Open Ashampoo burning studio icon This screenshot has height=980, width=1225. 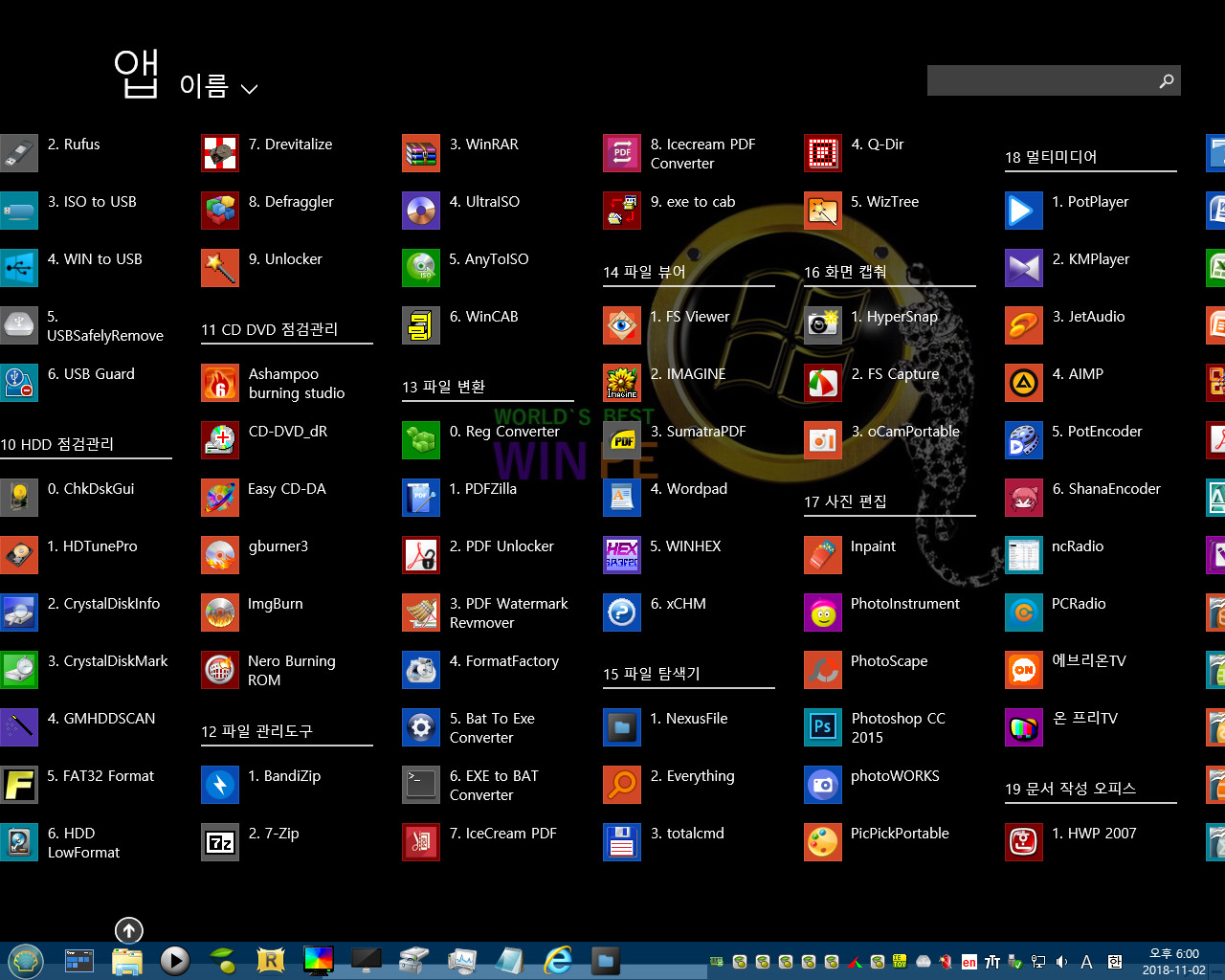pos(220,383)
